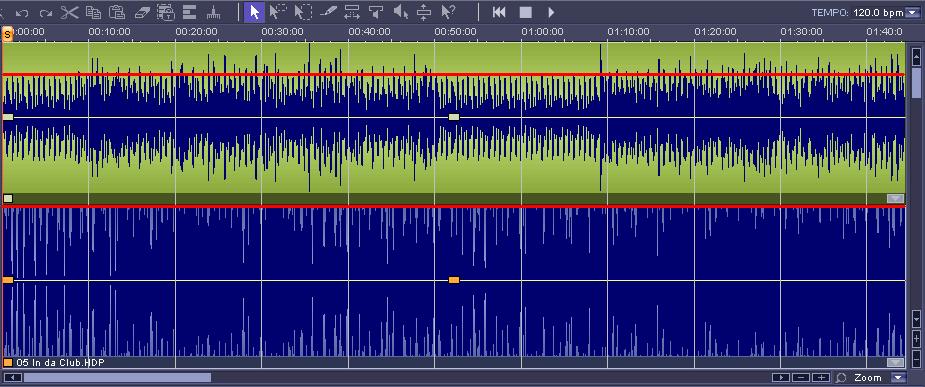Click the Redo arrow icon

46,12
